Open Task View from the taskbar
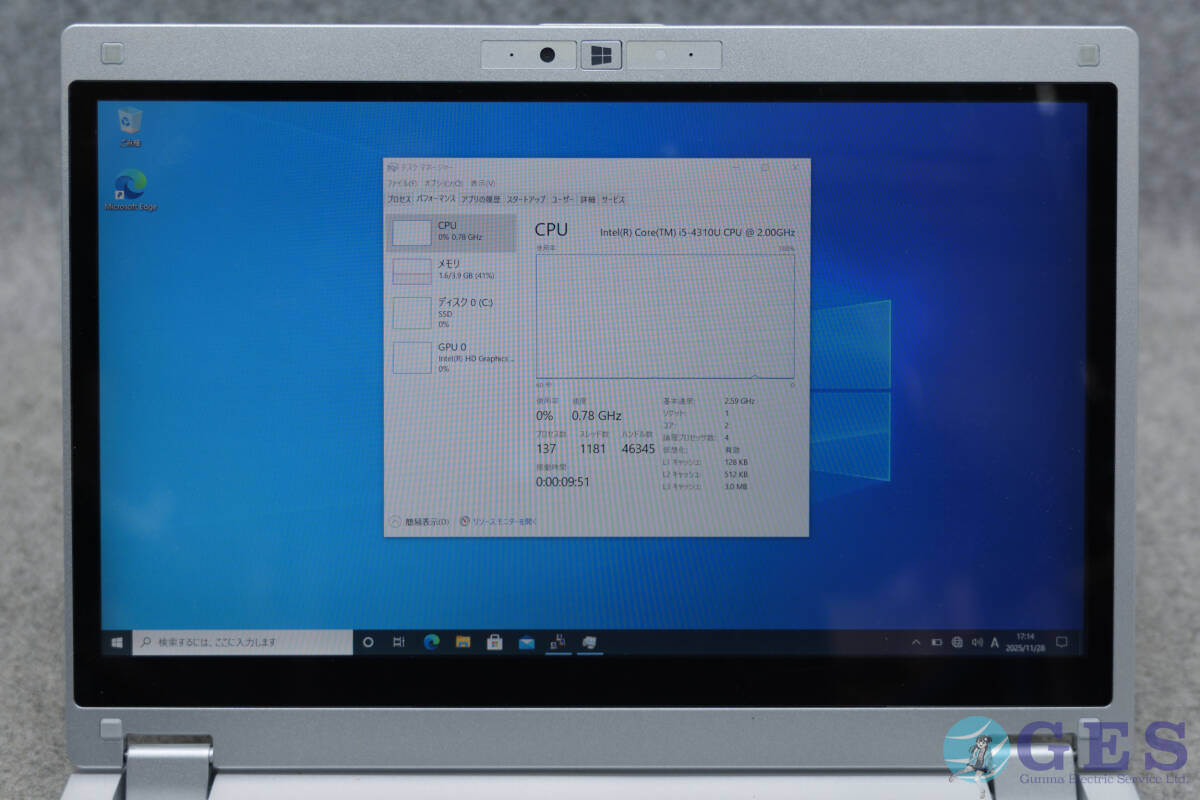1200x800 pixels. [x=398, y=642]
